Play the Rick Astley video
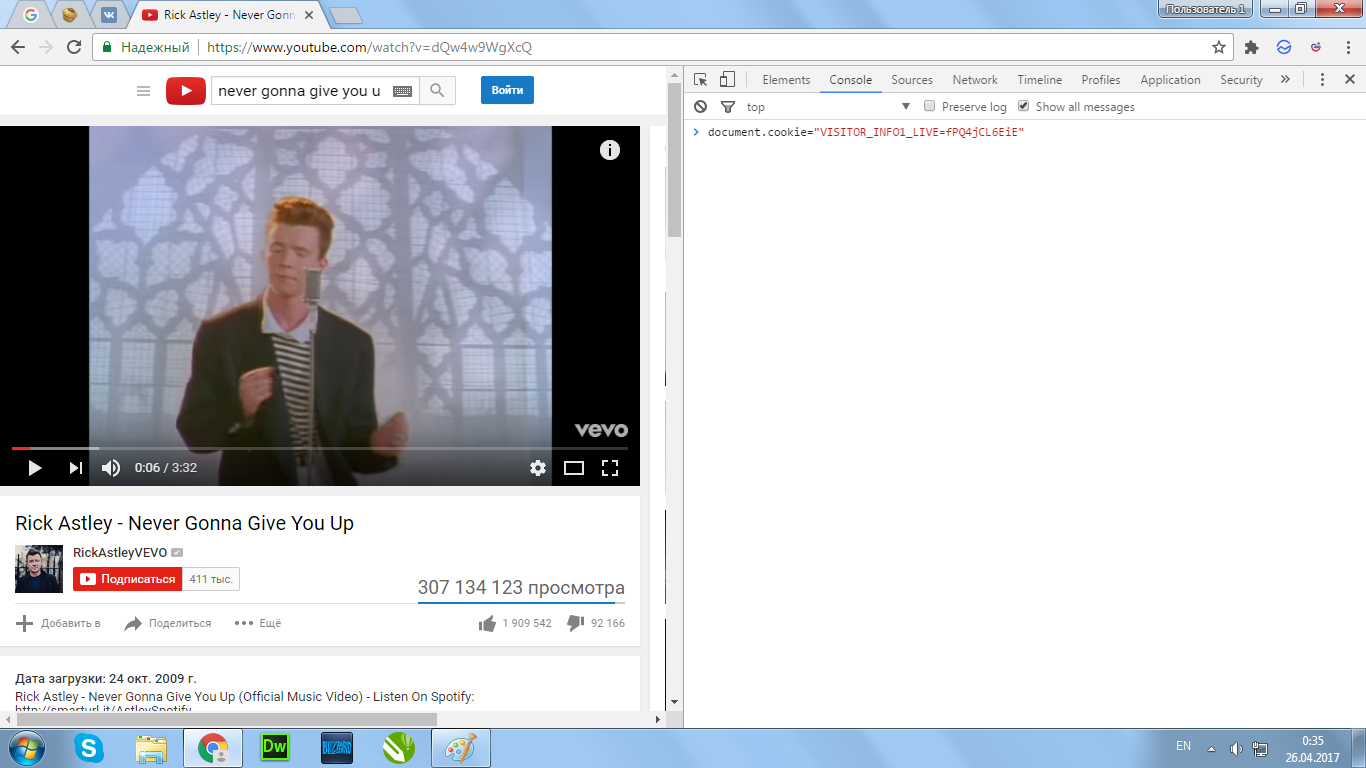The height and width of the screenshot is (768, 1366). [34, 468]
